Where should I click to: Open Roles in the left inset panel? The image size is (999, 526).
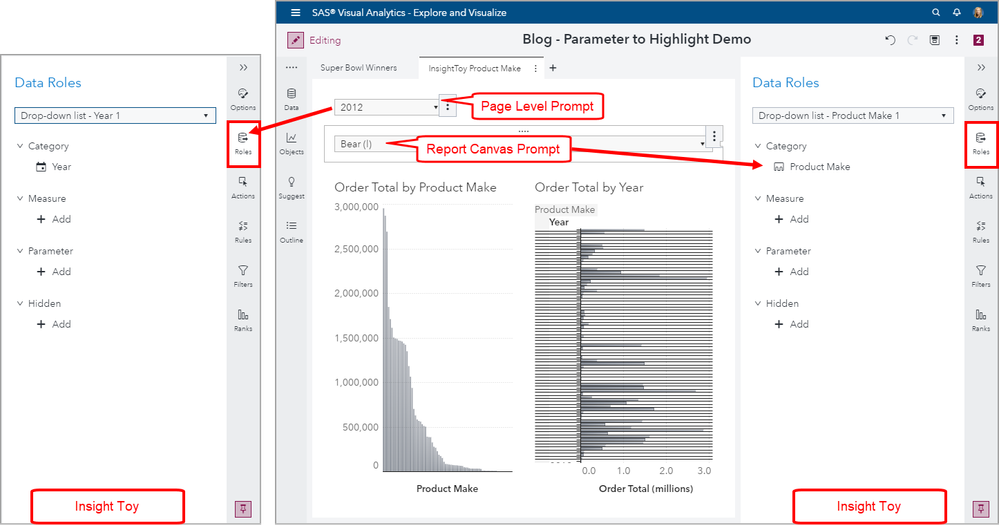click(x=243, y=143)
